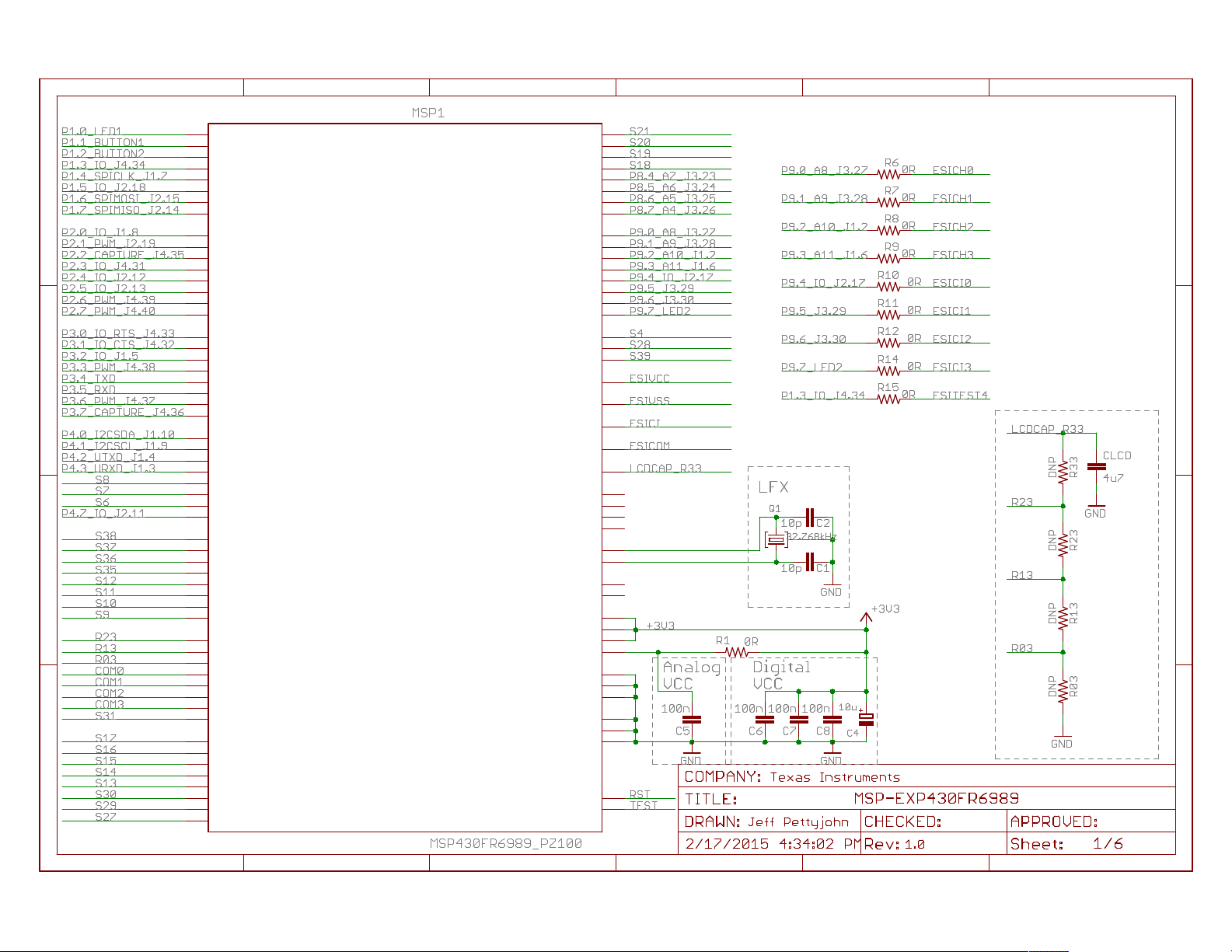Pick the R11 resistor symbol

pyautogui.click(x=888, y=315)
